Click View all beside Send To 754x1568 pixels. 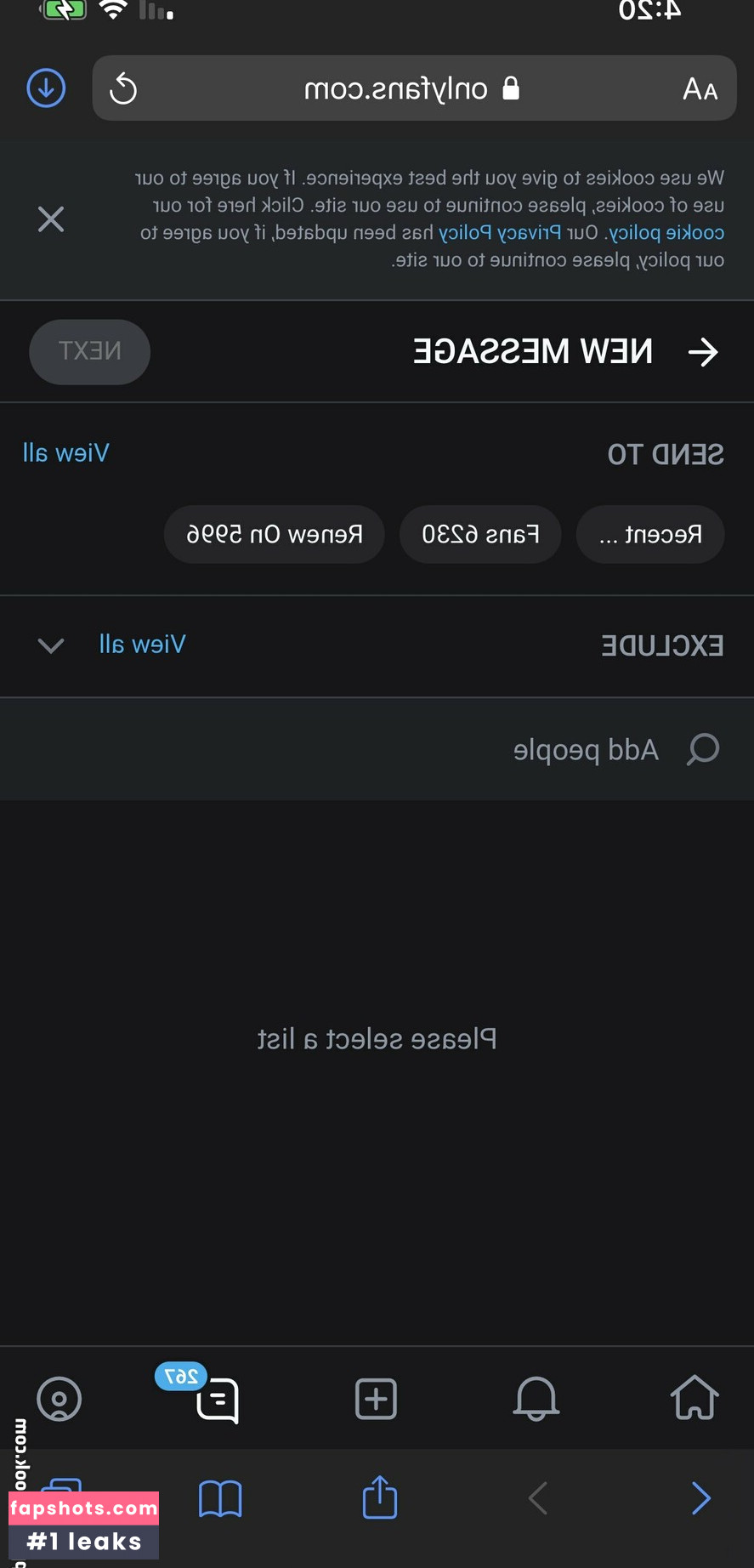point(66,452)
